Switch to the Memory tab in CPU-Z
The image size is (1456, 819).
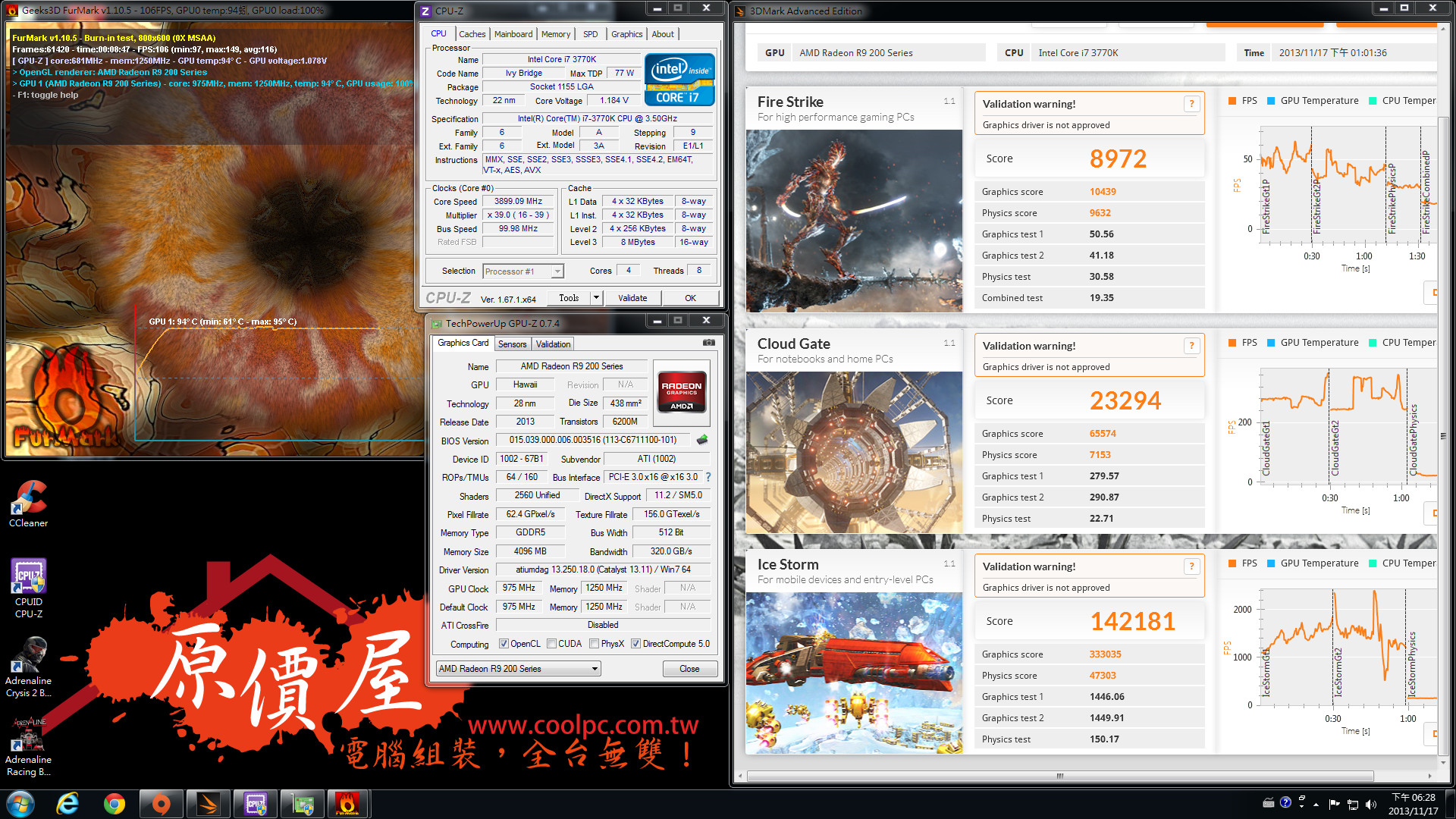point(556,34)
